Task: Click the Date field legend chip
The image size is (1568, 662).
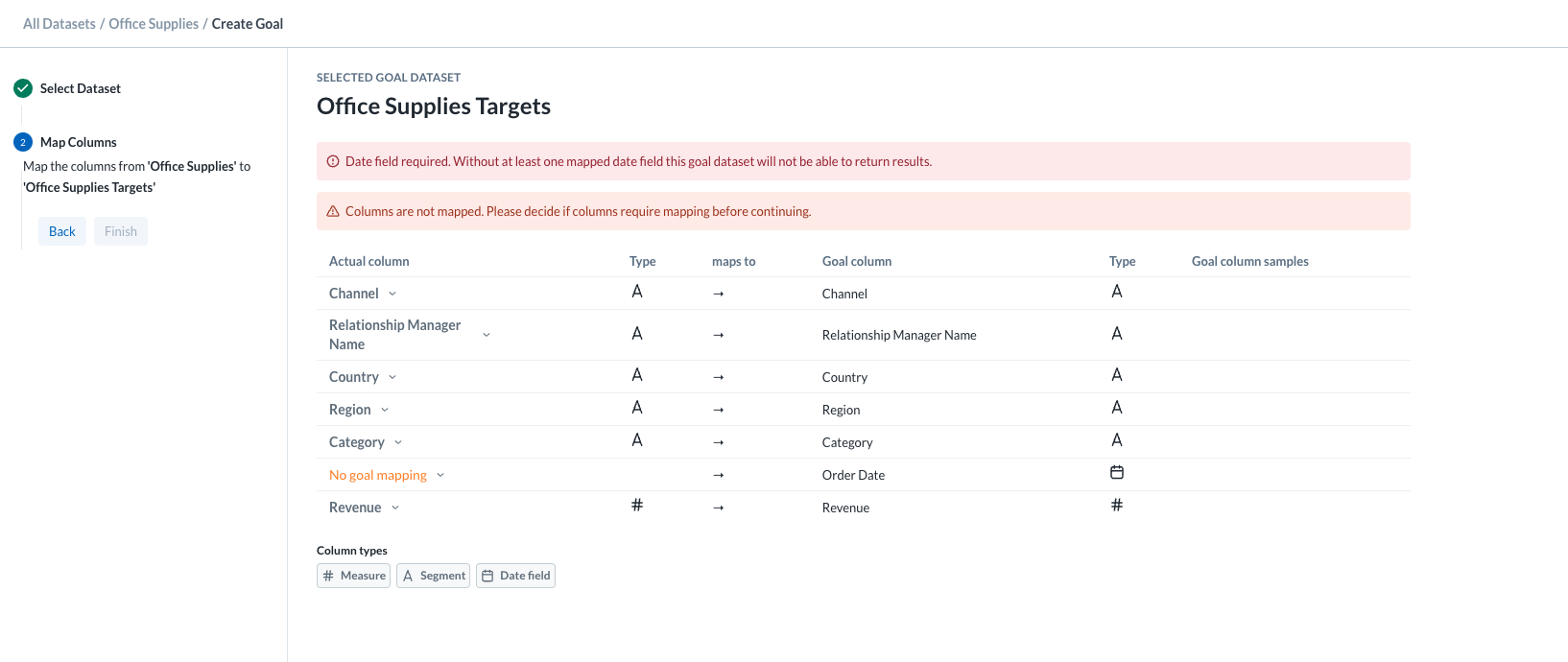Action: click(x=515, y=576)
